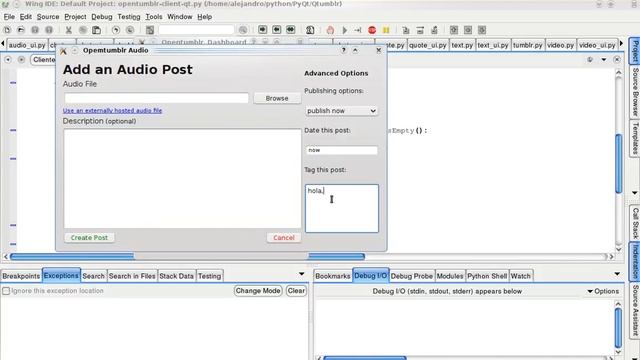Open the Project menu
This screenshot has height=360, width=640.
pos(75,17)
